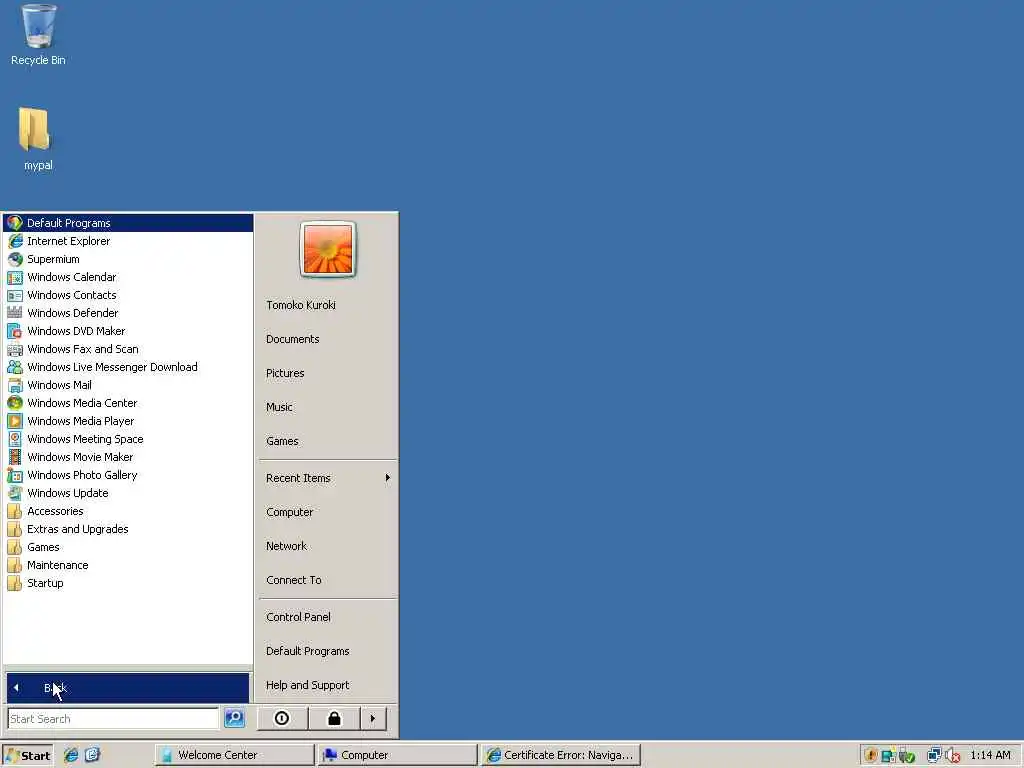Open Default Programs in the right pane
Image resolution: width=1024 pixels, height=768 pixels.
(x=327, y=651)
